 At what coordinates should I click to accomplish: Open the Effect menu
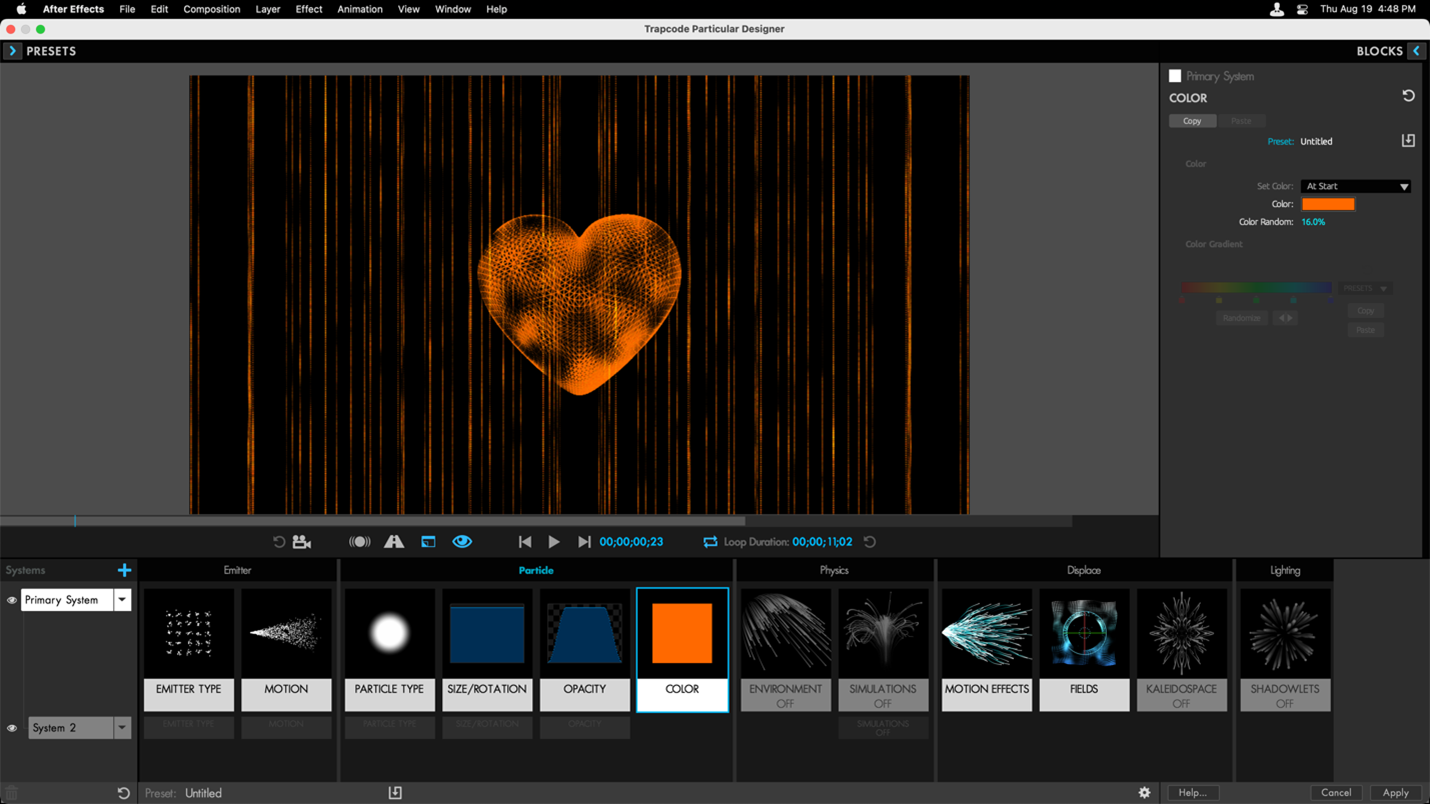(x=309, y=9)
